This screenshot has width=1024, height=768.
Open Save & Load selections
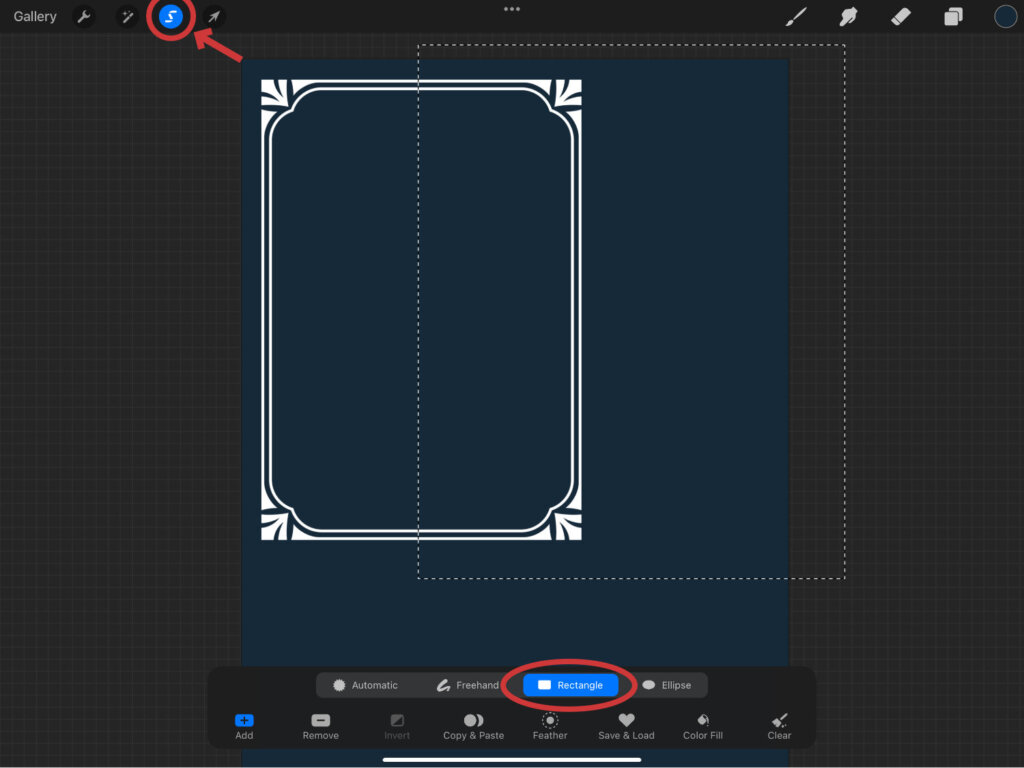[x=626, y=726]
